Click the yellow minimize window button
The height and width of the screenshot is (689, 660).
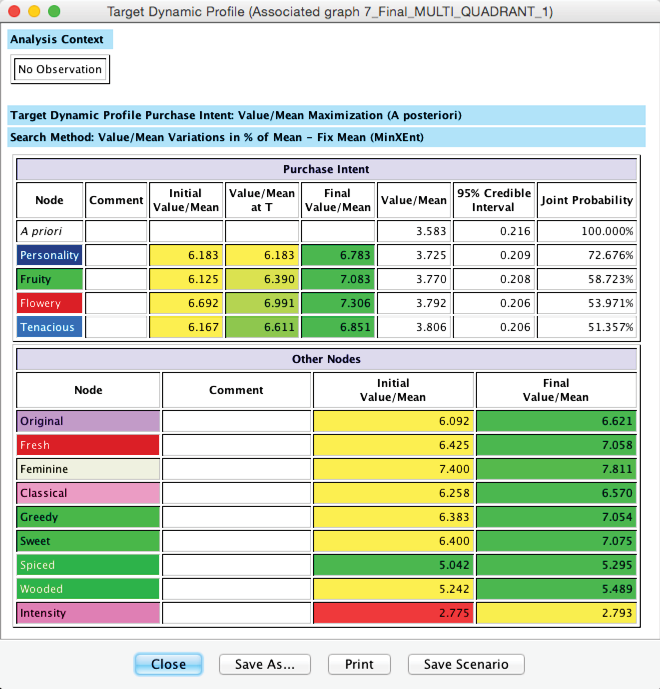click(x=34, y=12)
